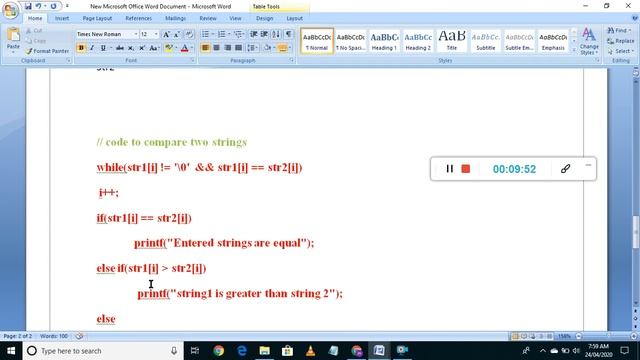640x360 pixels.
Task: Open the Insert tab
Action: (x=62, y=18)
